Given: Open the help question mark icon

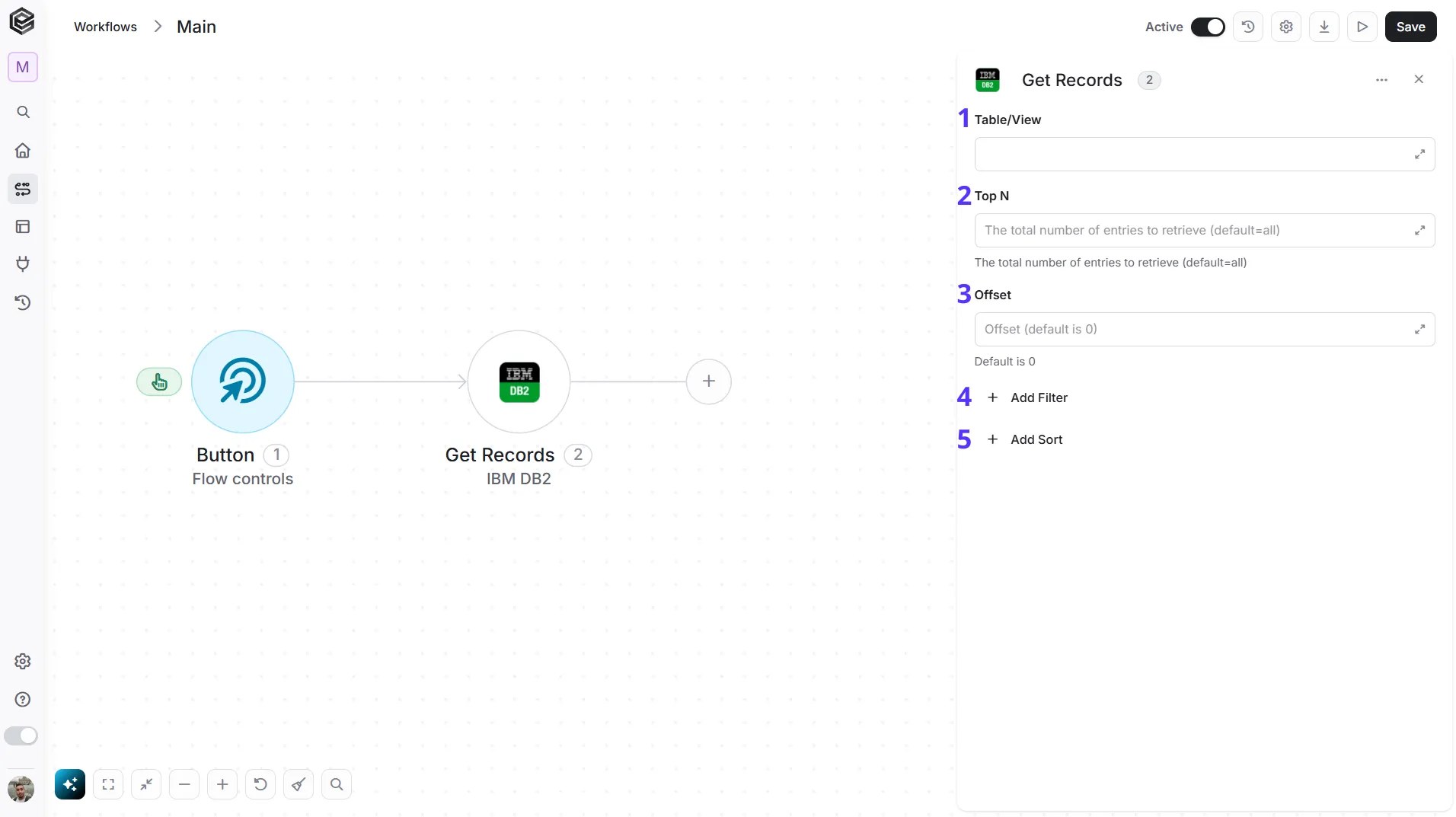Looking at the screenshot, I should [x=23, y=699].
